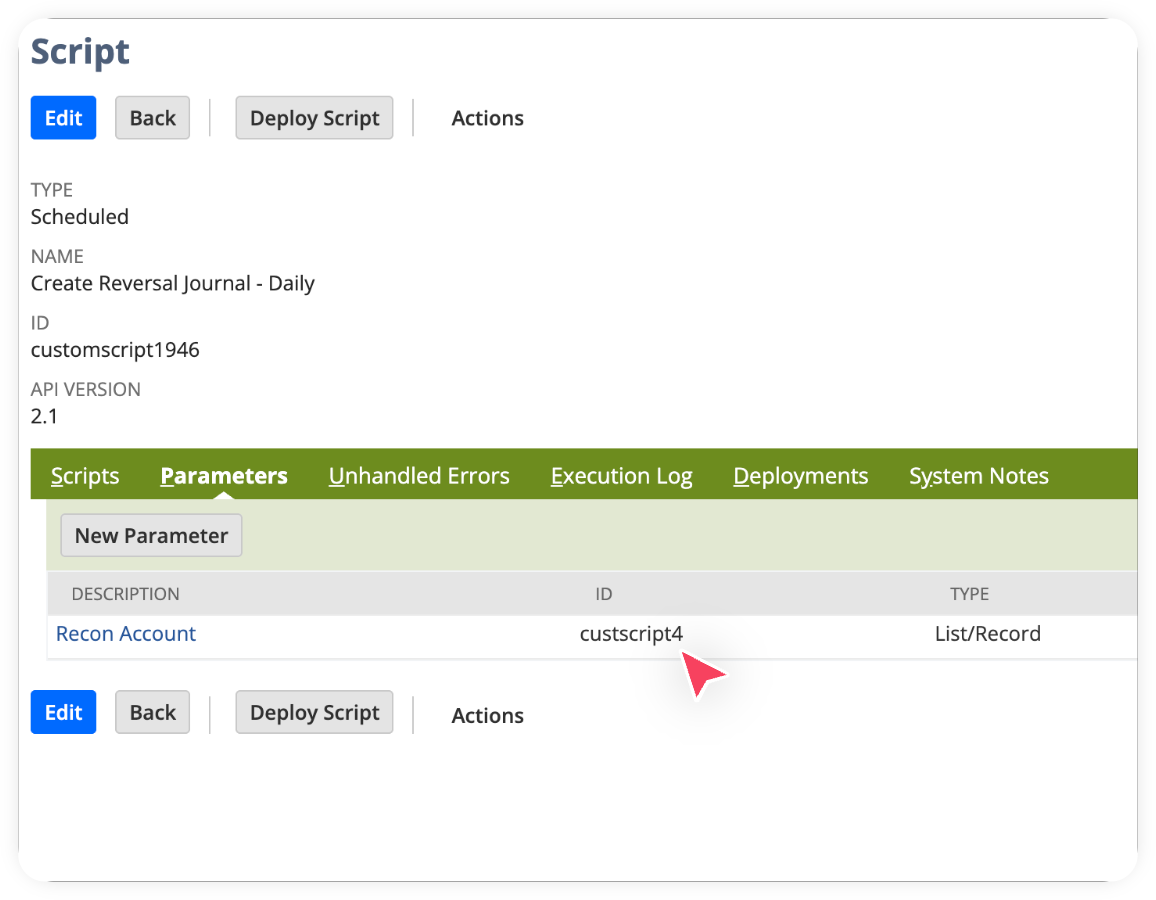Screen dimensions: 1156x900
Task: Open the Scripts tab
Action: pos(85,476)
